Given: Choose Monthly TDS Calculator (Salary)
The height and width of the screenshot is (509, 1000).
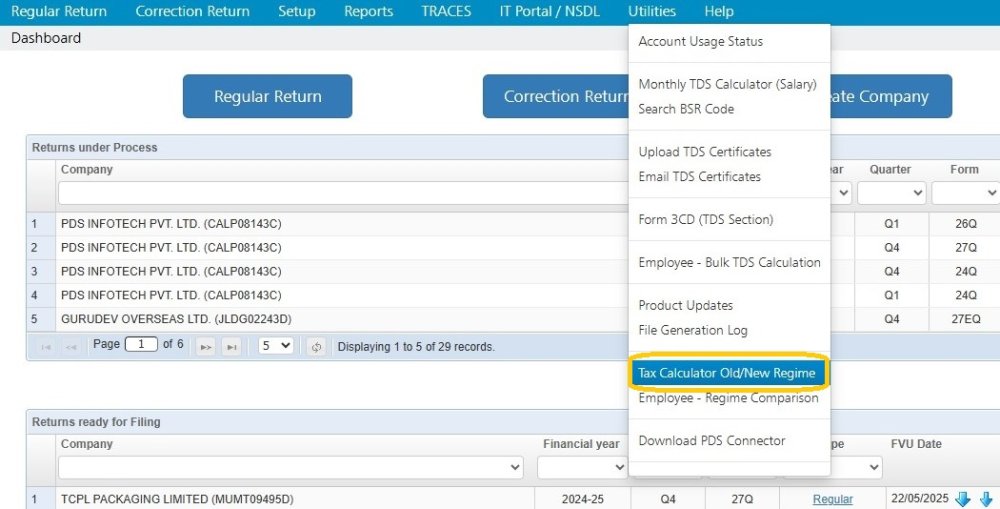Looking at the screenshot, I should (729, 84).
